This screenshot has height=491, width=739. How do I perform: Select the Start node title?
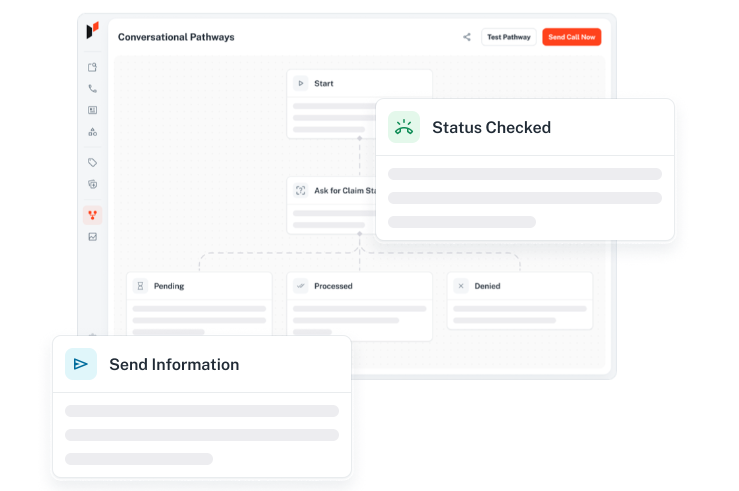coord(324,83)
